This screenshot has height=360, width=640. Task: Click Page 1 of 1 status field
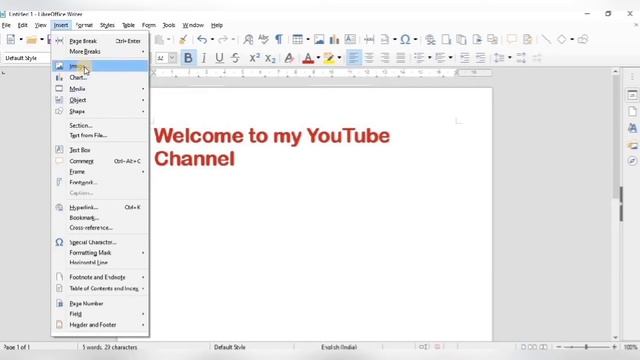point(17,347)
